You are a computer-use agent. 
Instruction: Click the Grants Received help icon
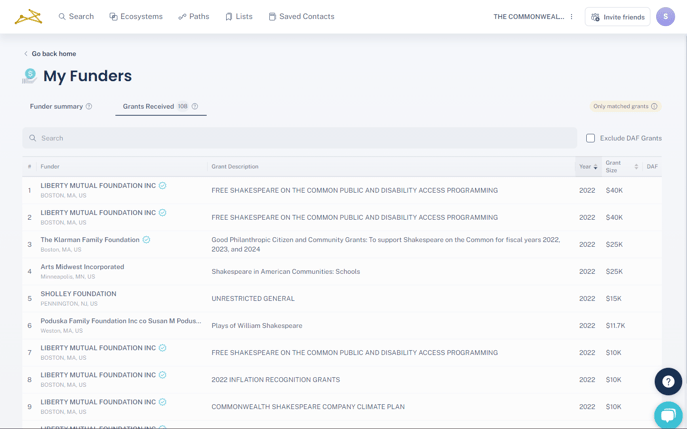[x=195, y=106]
